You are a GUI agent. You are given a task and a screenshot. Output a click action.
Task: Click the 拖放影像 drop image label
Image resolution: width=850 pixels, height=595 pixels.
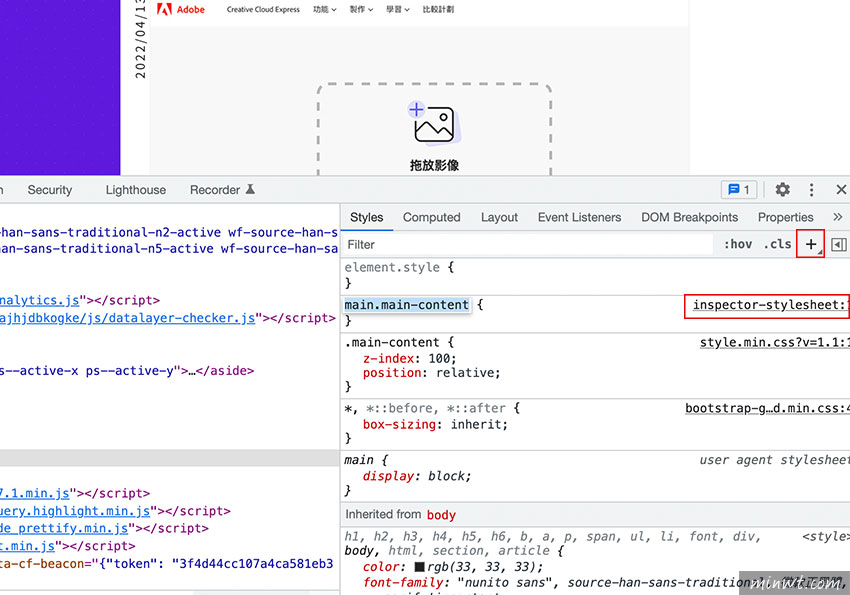click(x=434, y=165)
